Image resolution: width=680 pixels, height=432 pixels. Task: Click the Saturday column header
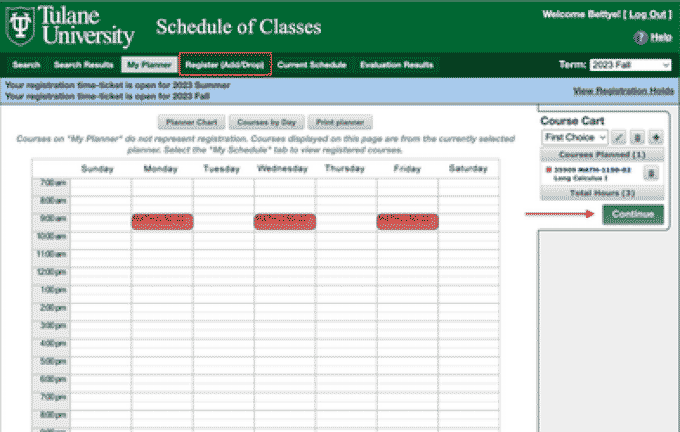click(468, 169)
